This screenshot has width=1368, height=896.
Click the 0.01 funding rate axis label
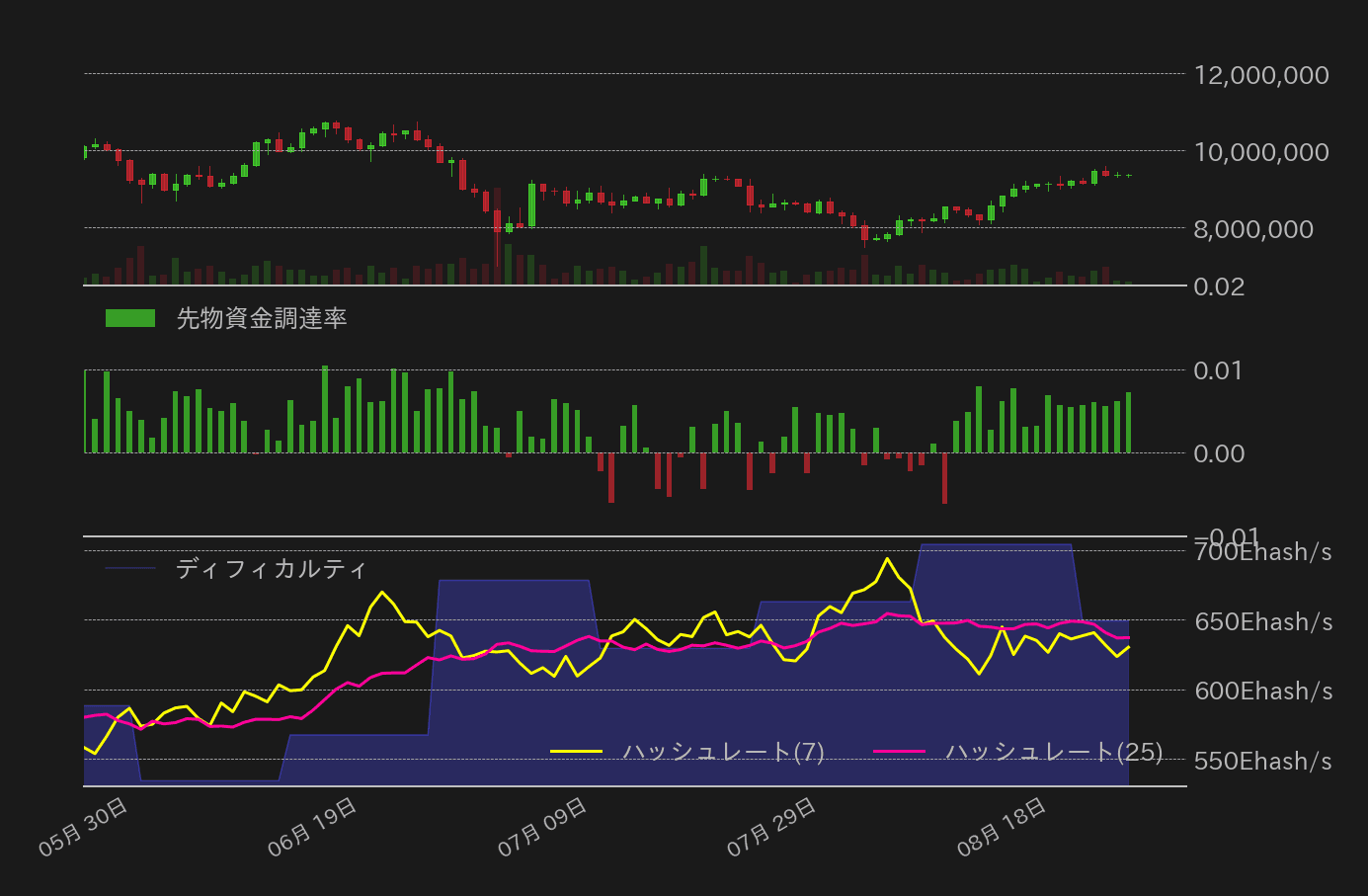point(1218,370)
